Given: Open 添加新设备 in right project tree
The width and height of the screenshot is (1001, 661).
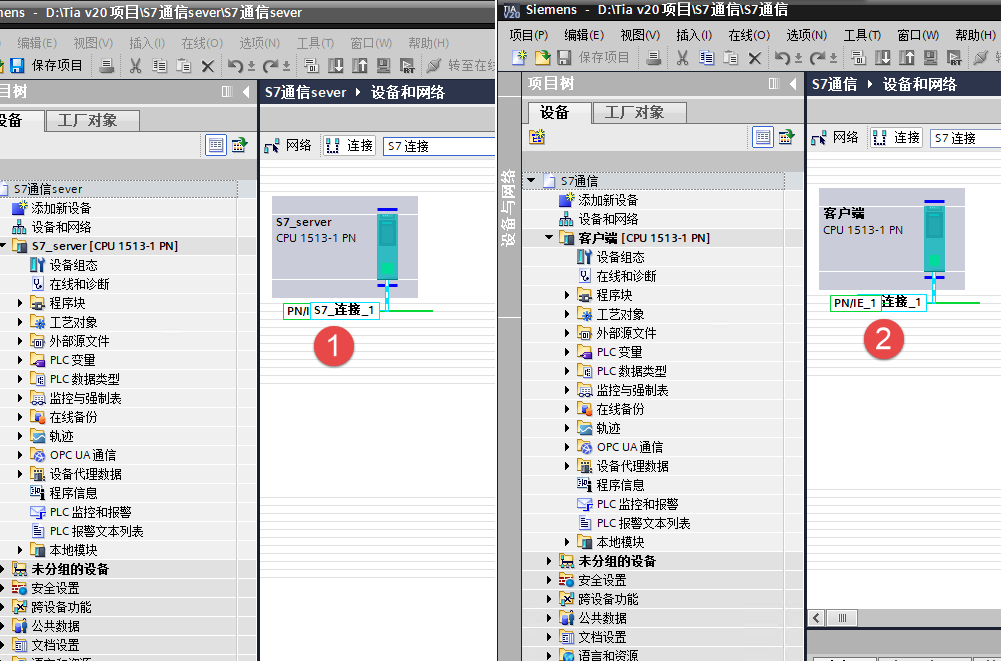Looking at the screenshot, I should [607, 200].
